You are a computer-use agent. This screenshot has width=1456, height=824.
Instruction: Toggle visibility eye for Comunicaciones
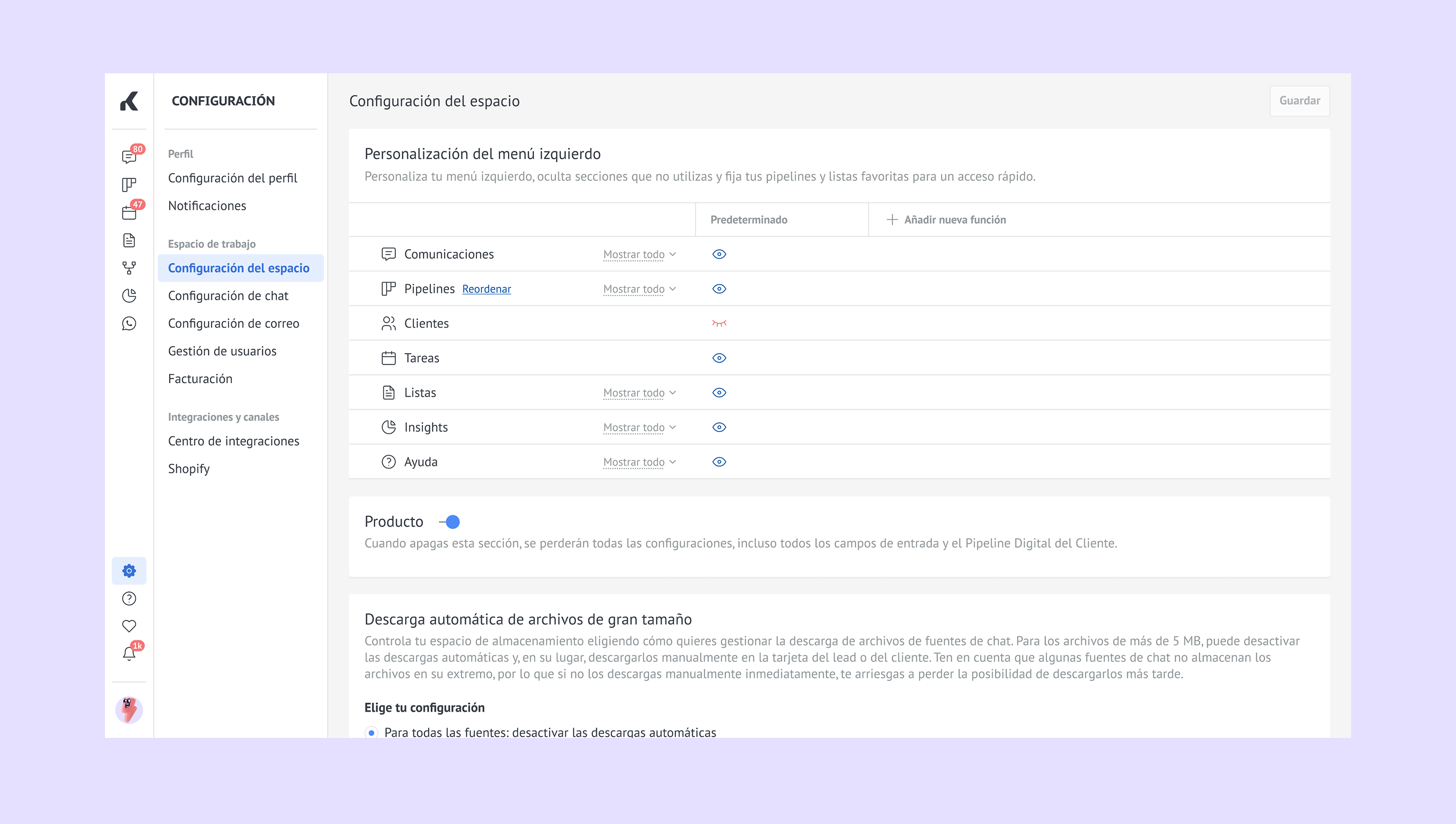[x=719, y=254]
